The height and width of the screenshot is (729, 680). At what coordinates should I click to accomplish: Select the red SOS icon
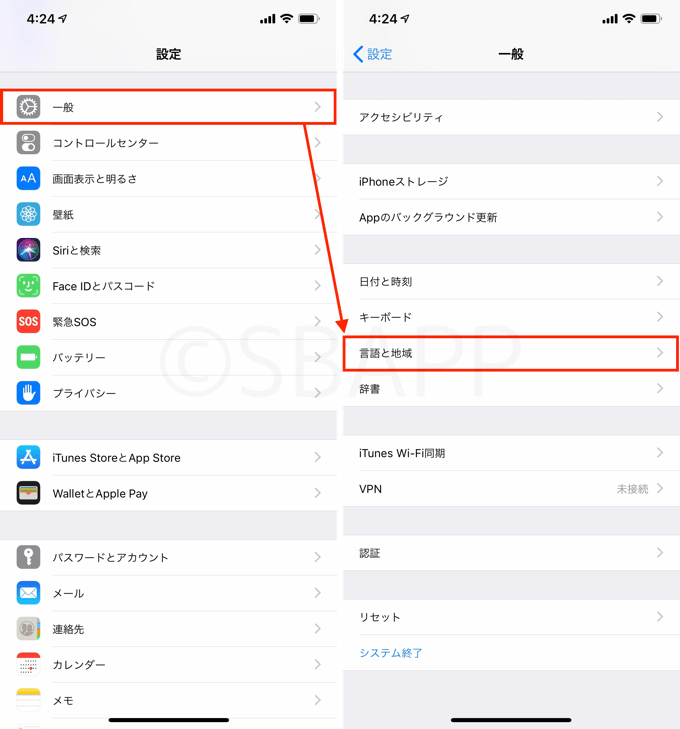click(28, 322)
